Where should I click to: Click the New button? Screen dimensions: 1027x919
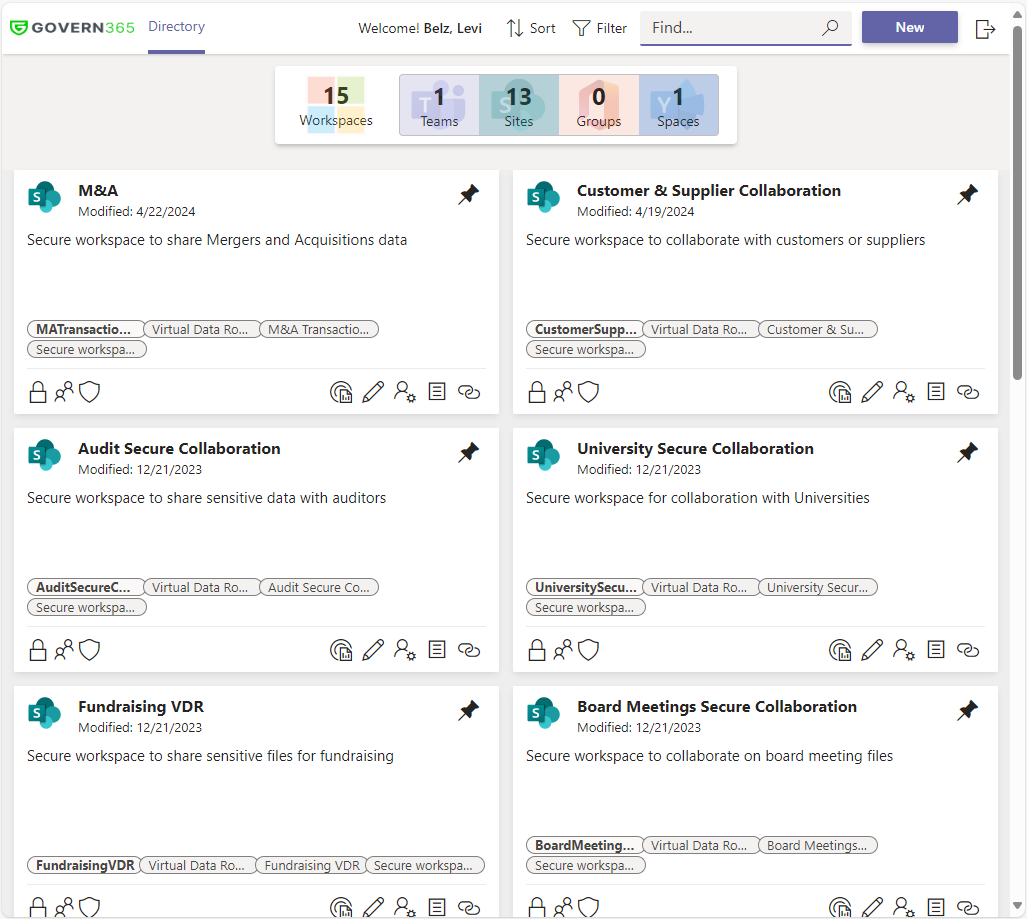(x=909, y=27)
